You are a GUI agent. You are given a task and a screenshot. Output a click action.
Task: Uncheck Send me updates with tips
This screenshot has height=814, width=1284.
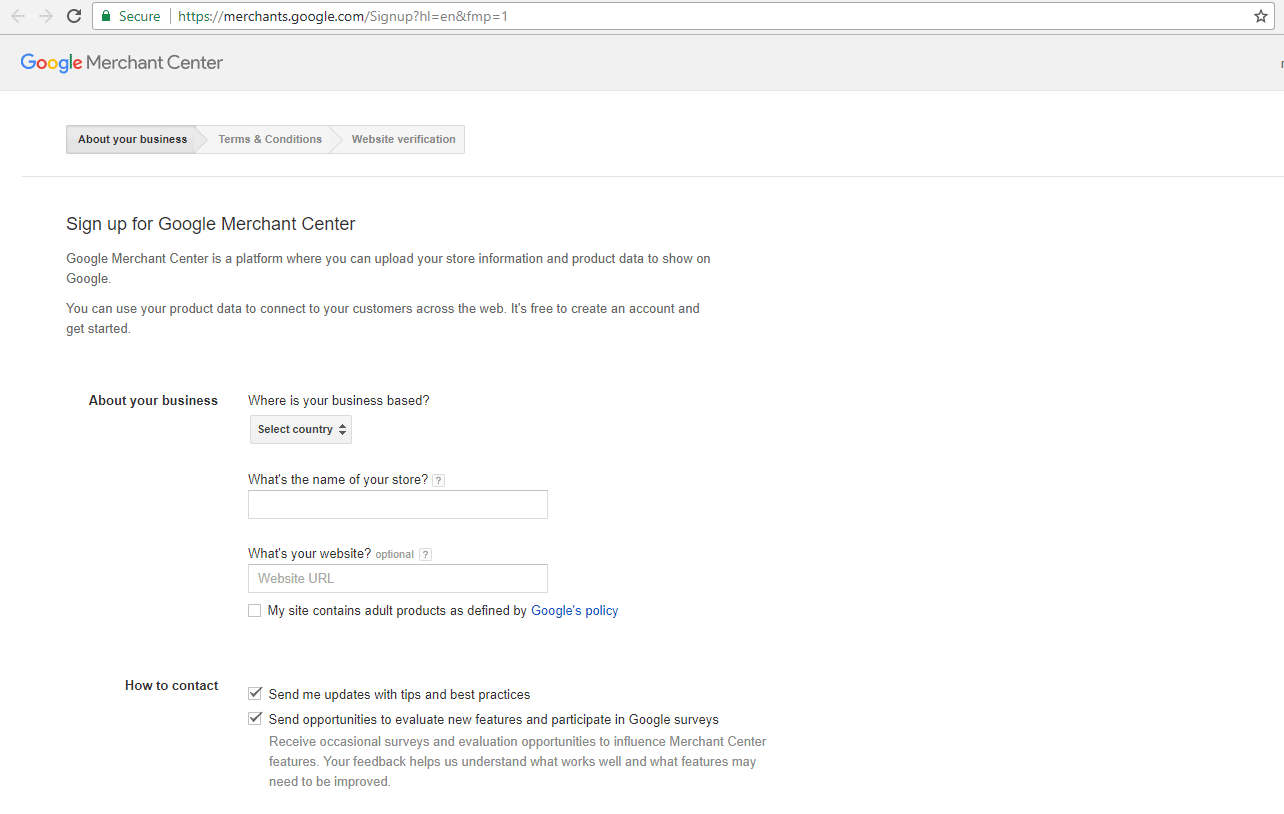(255, 693)
